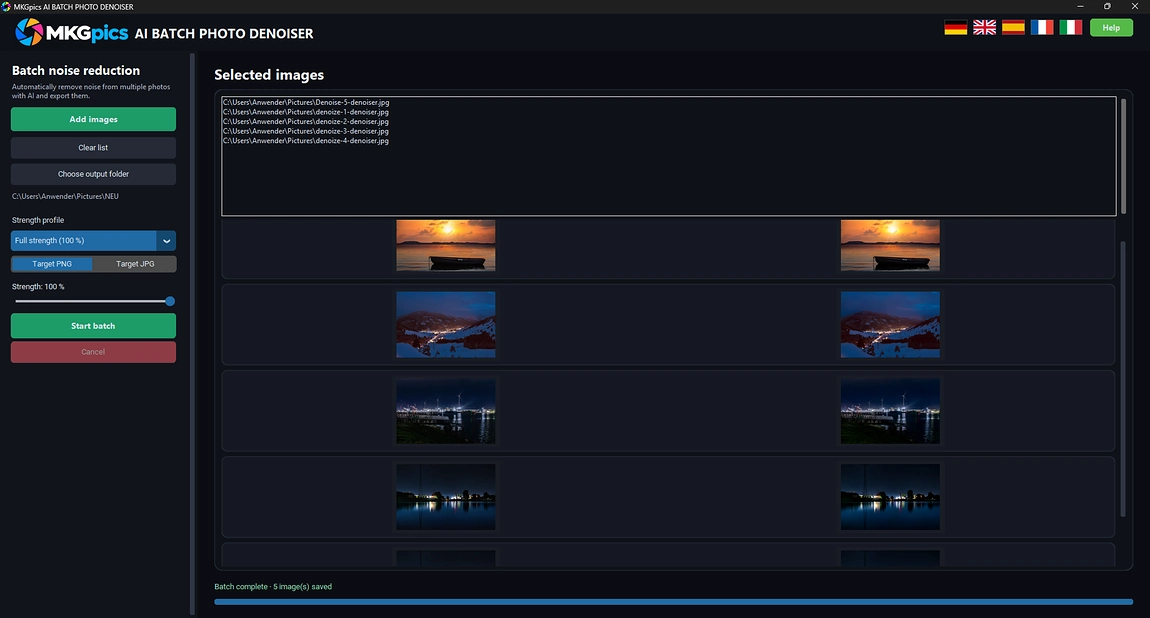Open the denoised snowy mountain thumbnail on right
The width and height of the screenshot is (1150, 618).
[x=890, y=325]
